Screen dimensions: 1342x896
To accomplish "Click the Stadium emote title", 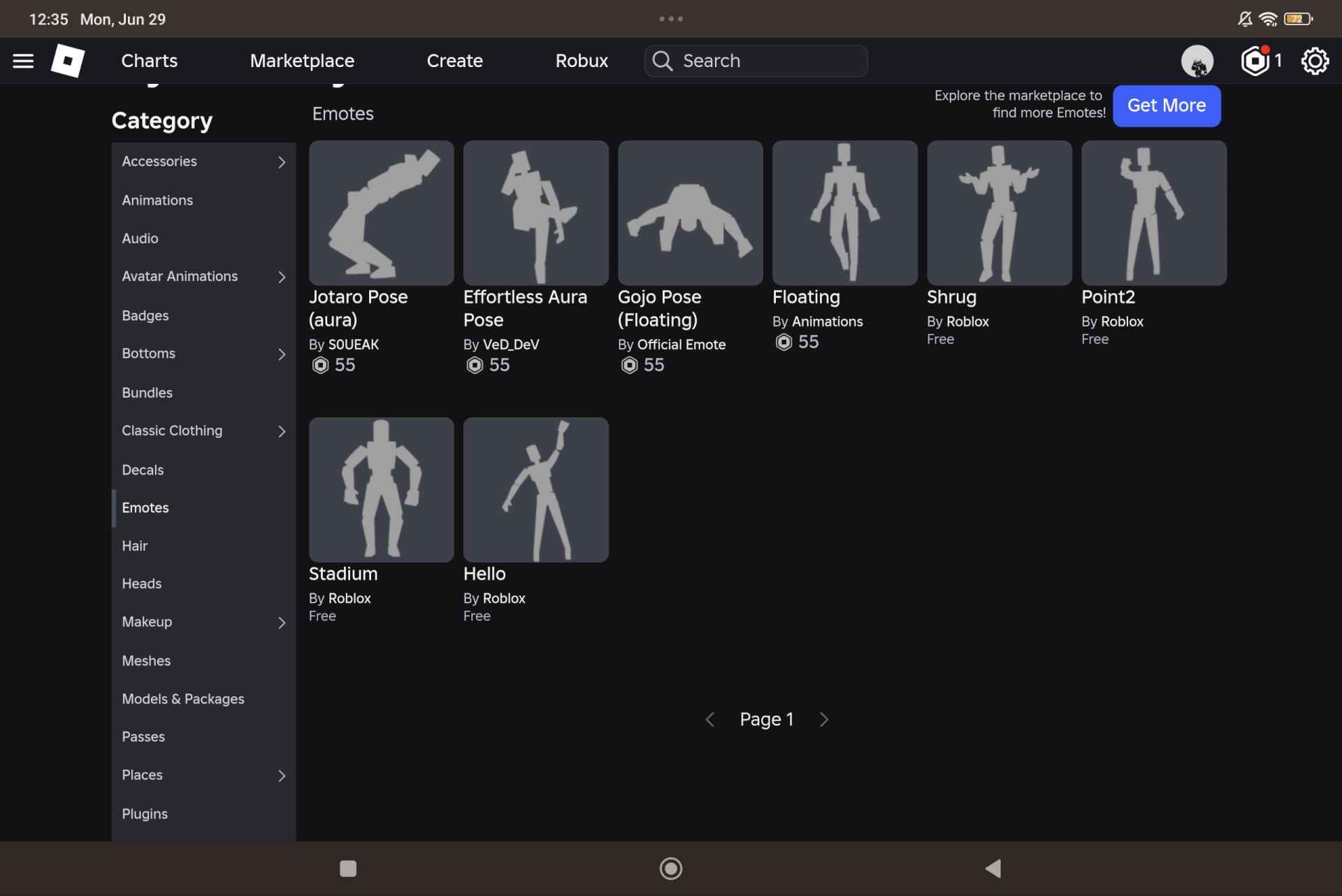I will [343, 574].
